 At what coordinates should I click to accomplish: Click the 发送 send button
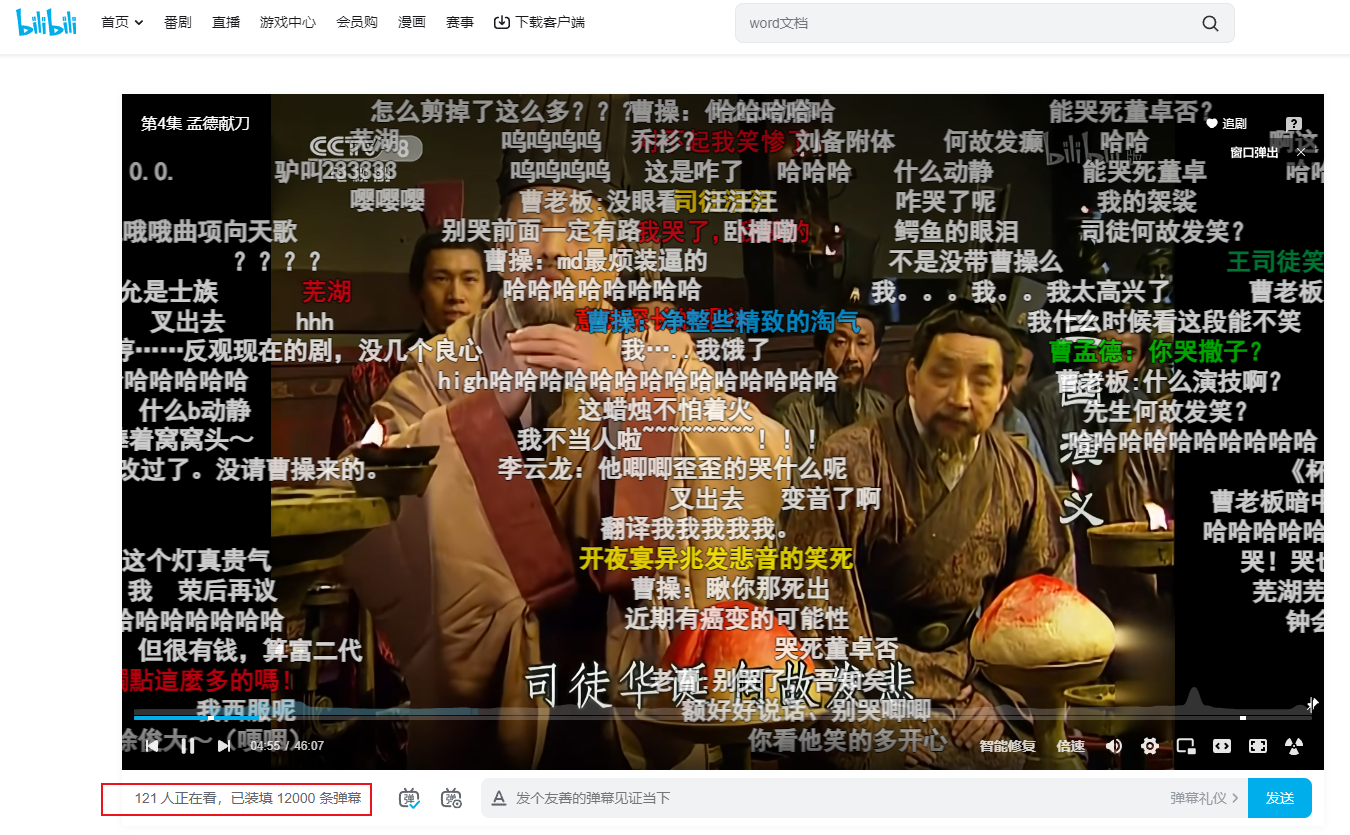pyautogui.click(x=1280, y=798)
